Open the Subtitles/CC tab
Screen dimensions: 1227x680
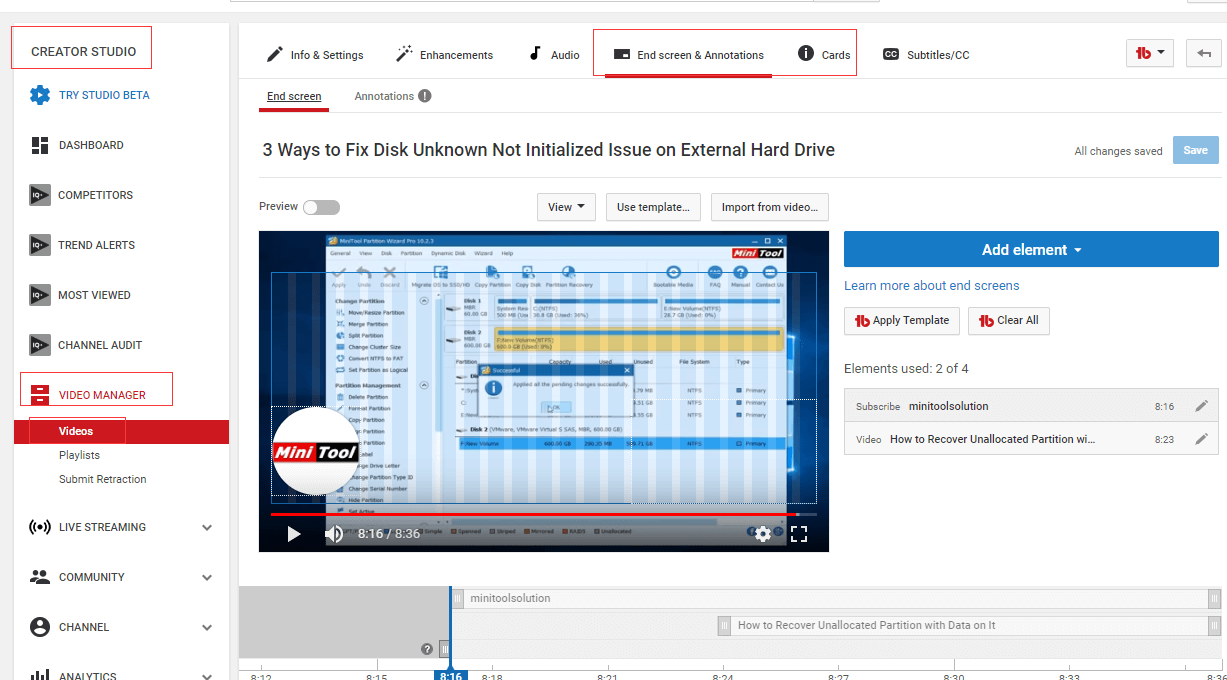pyautogui.click(x=926, y=55)
